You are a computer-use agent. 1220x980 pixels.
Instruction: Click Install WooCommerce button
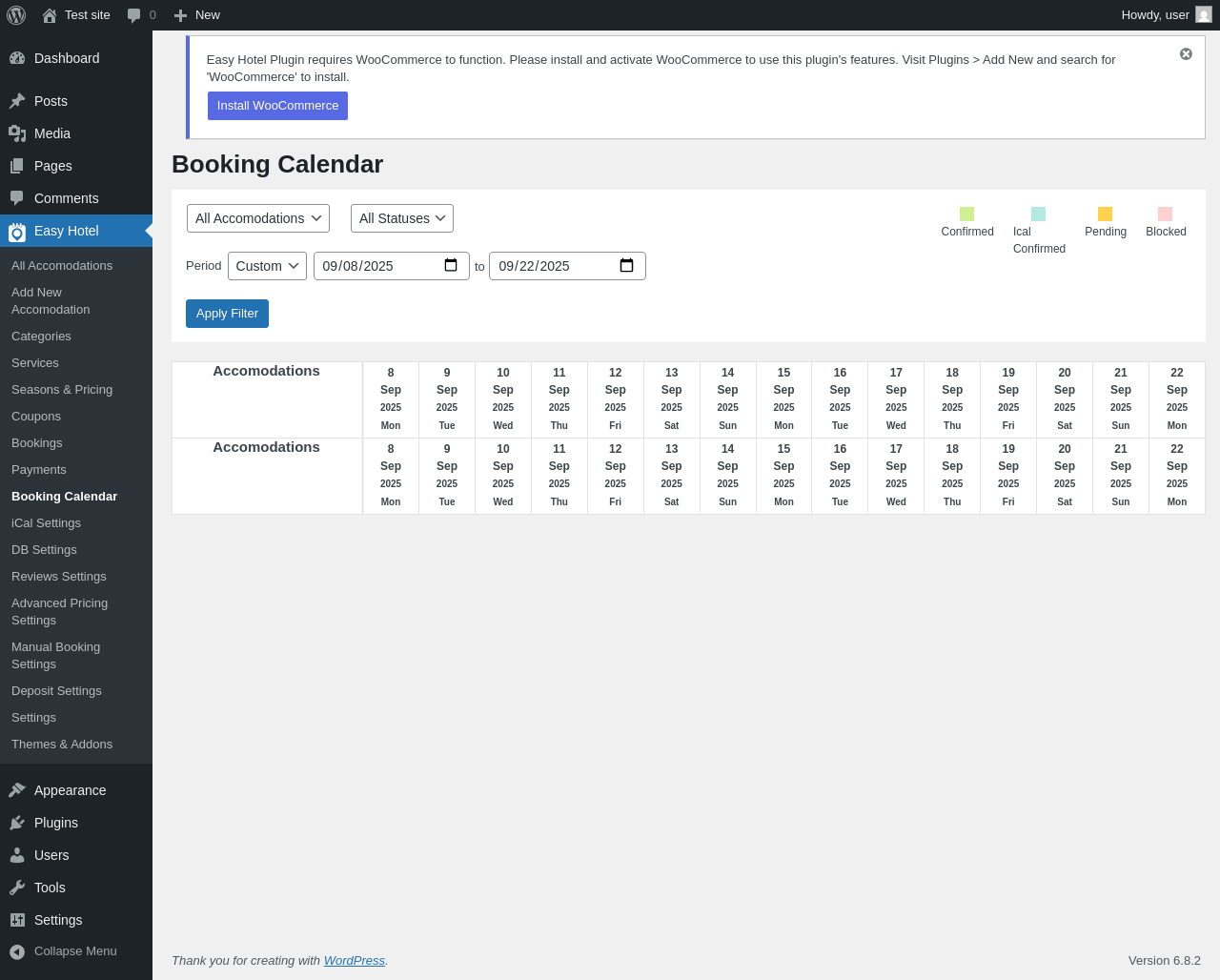pos(277,106)
